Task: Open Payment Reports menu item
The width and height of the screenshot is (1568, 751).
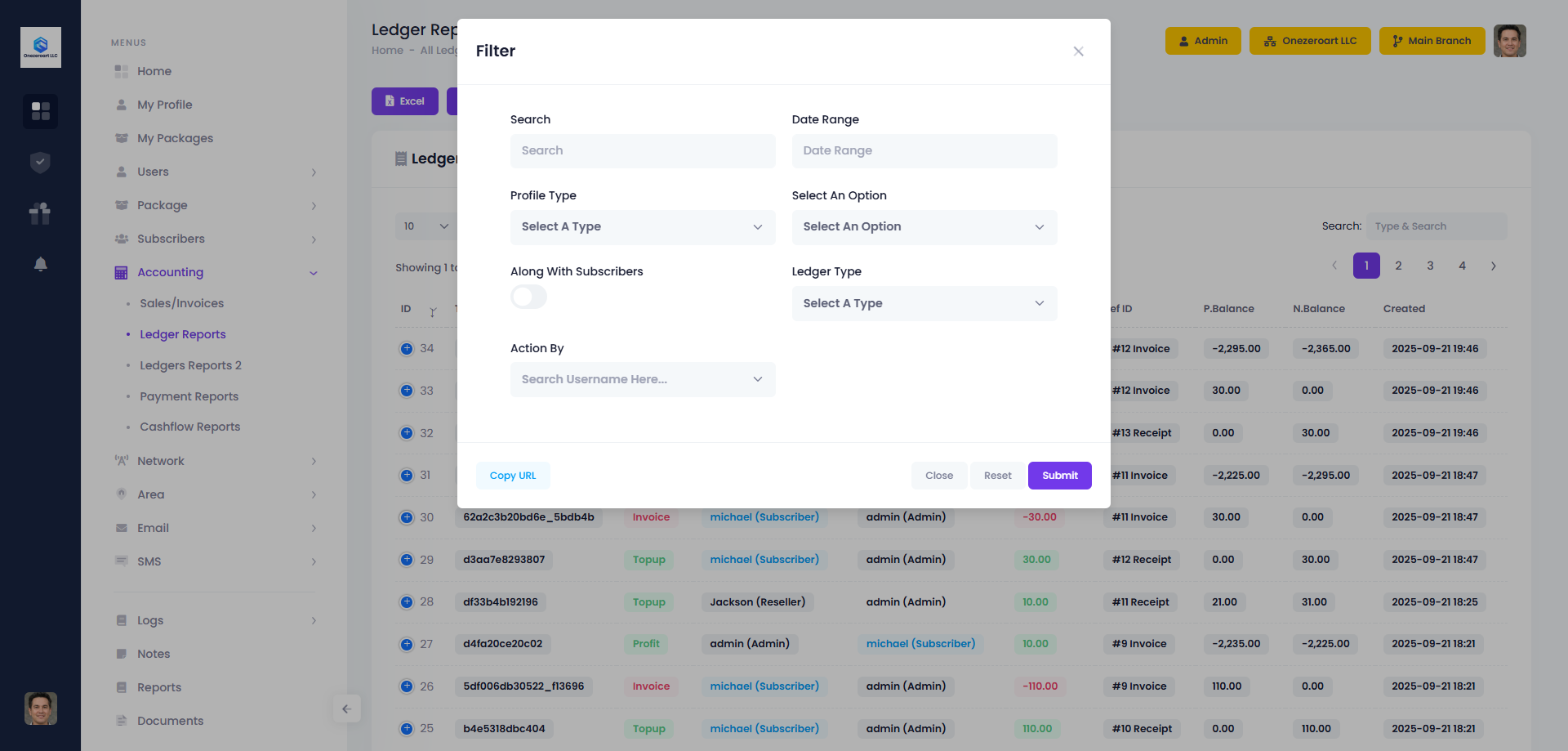Action: (189, 396)
